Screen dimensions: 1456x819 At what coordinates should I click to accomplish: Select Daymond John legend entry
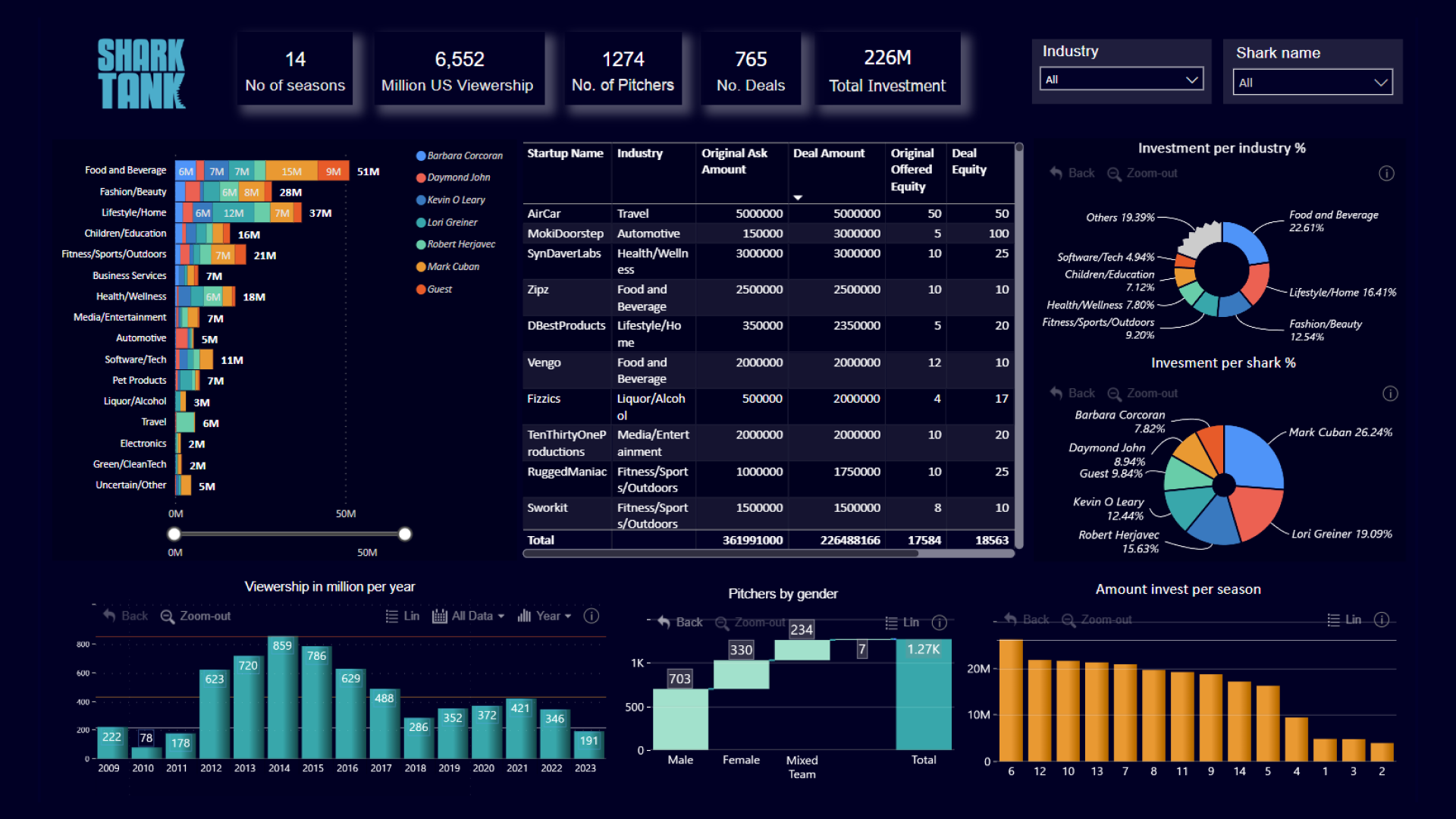coord(453,177)
